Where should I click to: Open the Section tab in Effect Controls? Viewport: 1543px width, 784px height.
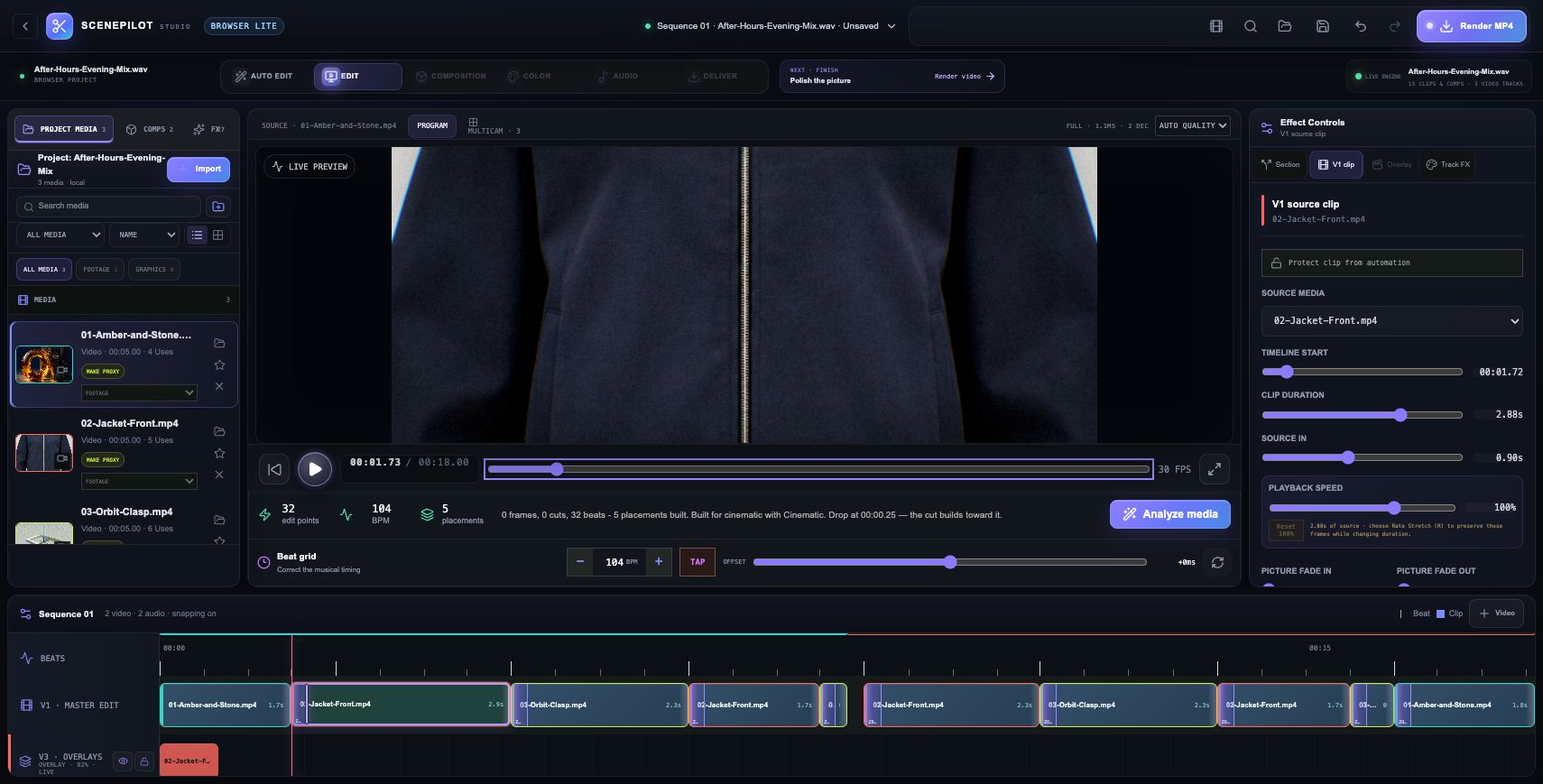(1280, 164)
